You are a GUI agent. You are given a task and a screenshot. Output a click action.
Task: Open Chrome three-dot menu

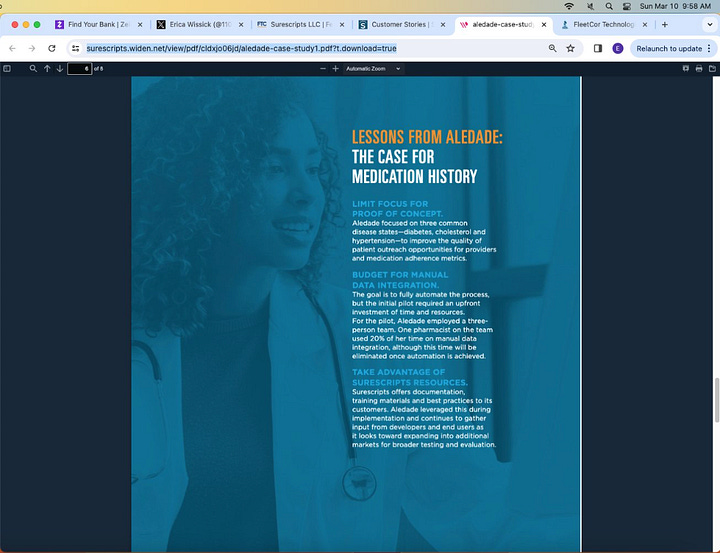pos(709,48)
